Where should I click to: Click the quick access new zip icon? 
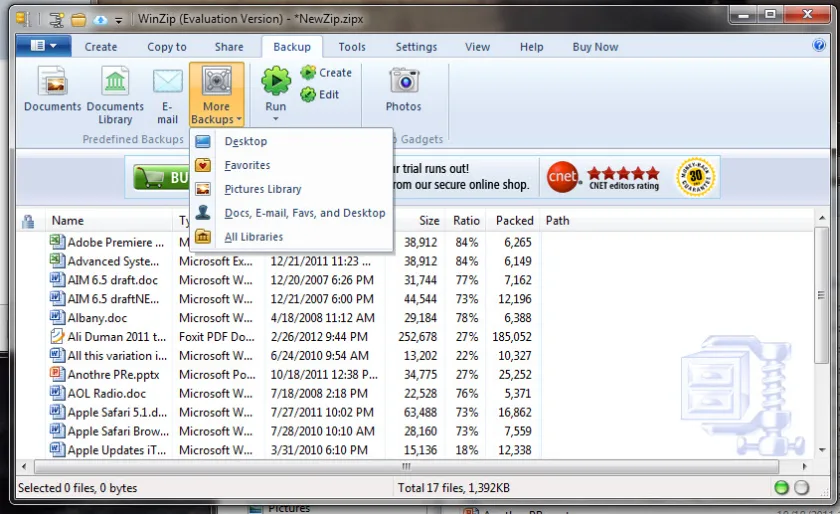point(56,20)
